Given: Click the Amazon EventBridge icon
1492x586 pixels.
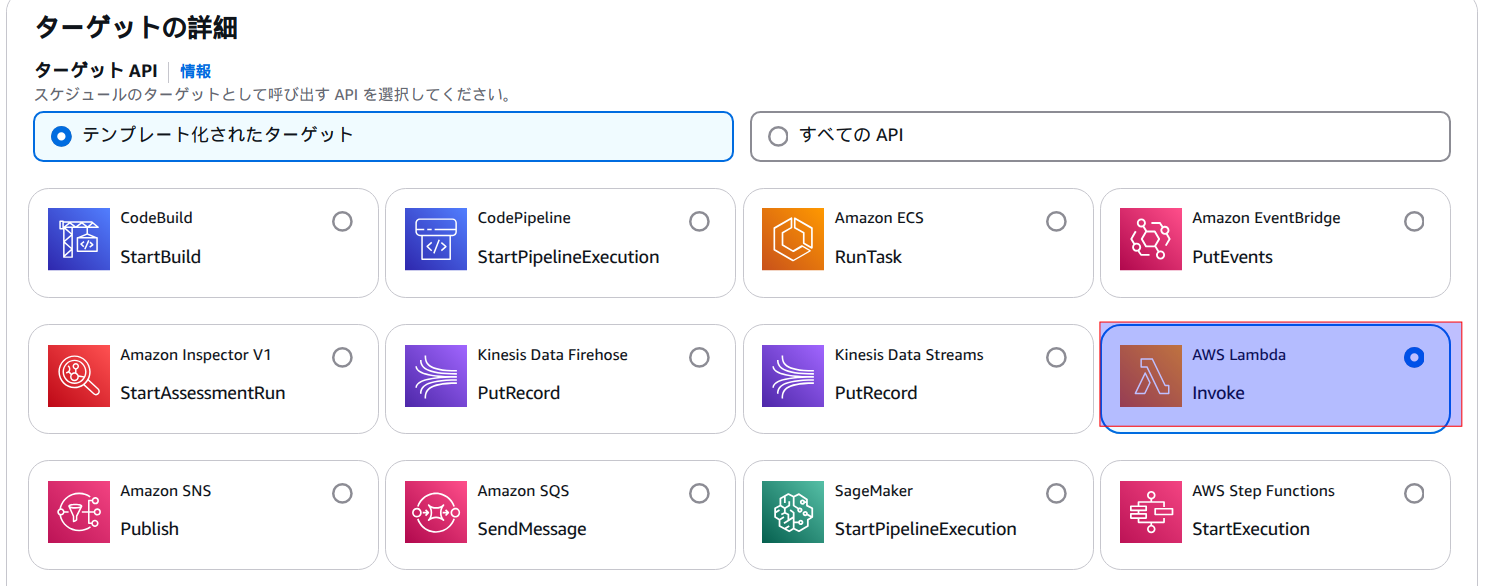Looking at the screenshot, I should pos(1150,240).
